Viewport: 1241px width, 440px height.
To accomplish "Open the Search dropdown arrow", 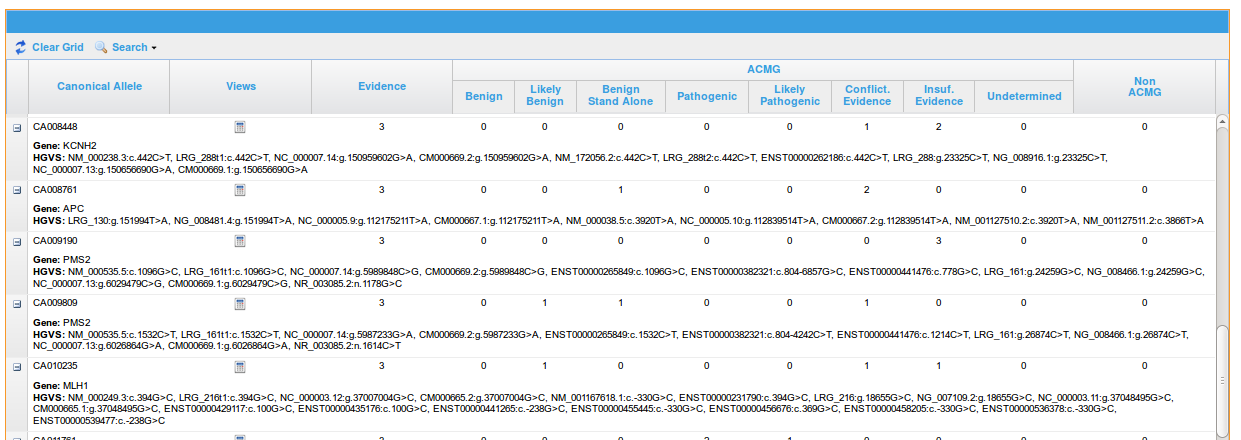I will 154,48.
